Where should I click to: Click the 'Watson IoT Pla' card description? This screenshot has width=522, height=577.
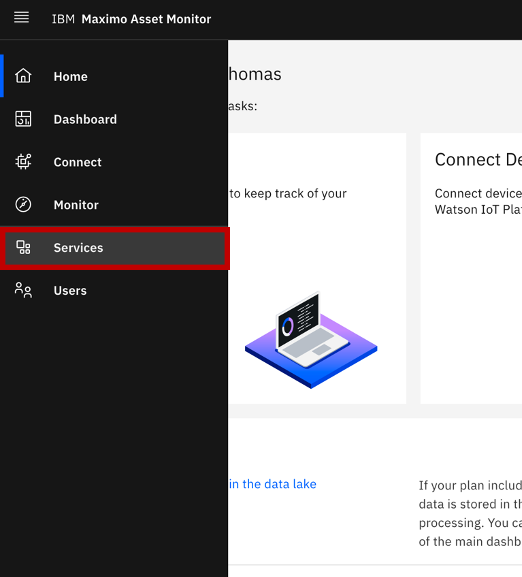(x=478, y=210)
